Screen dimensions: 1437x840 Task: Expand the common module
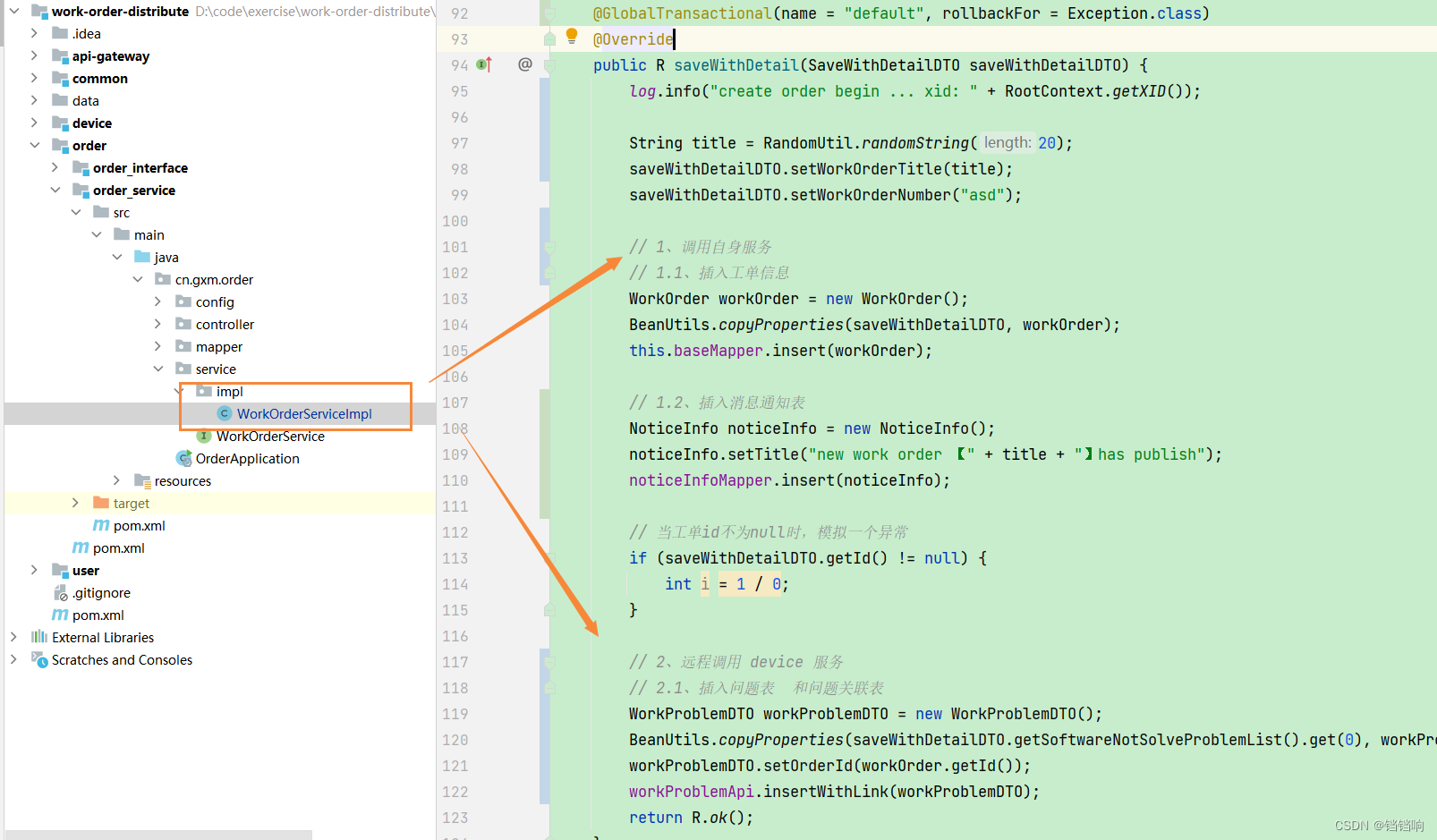[x=34, y=78]
